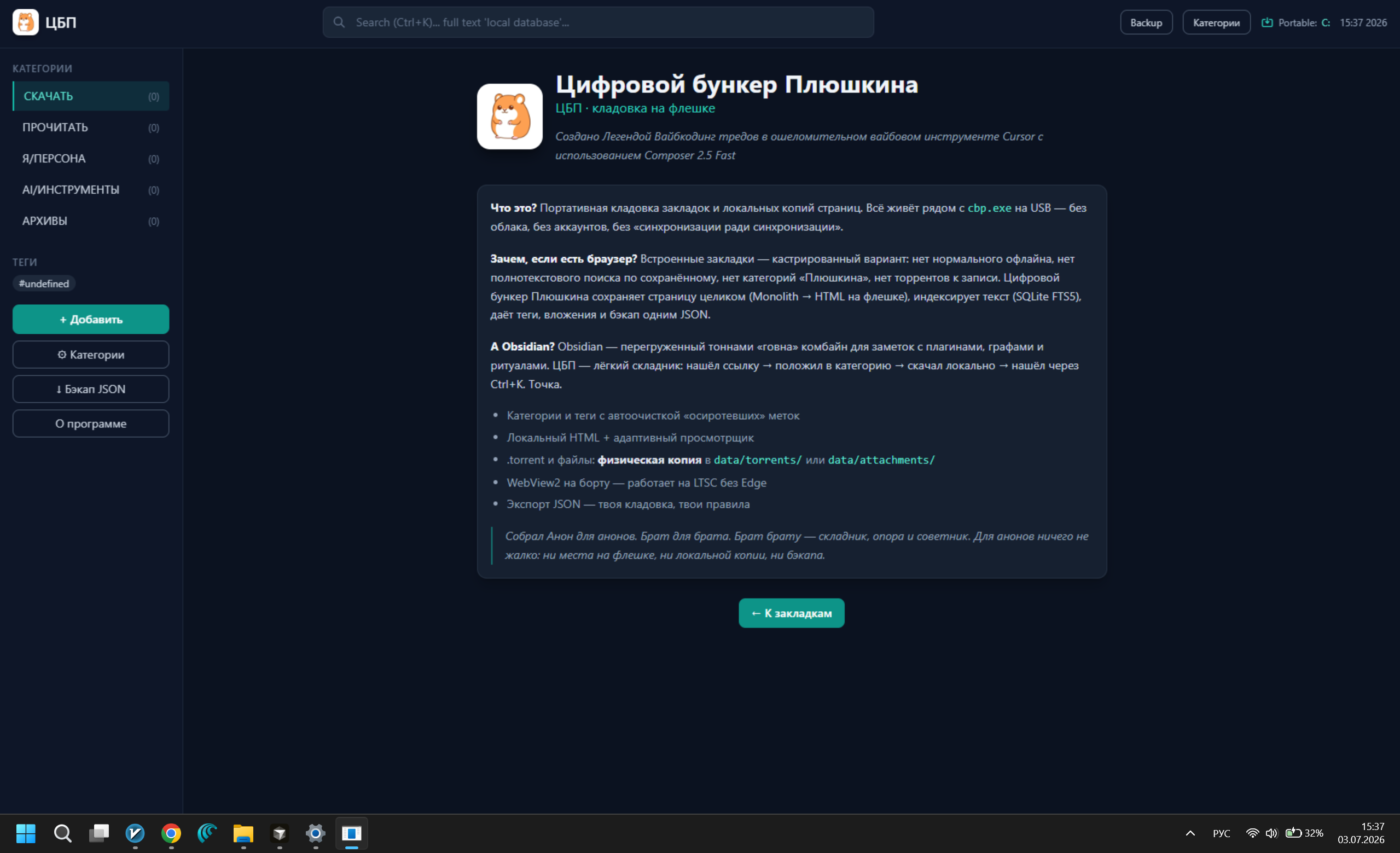Click the + Добавить button
1400x853 pixels.
[91, 320]
